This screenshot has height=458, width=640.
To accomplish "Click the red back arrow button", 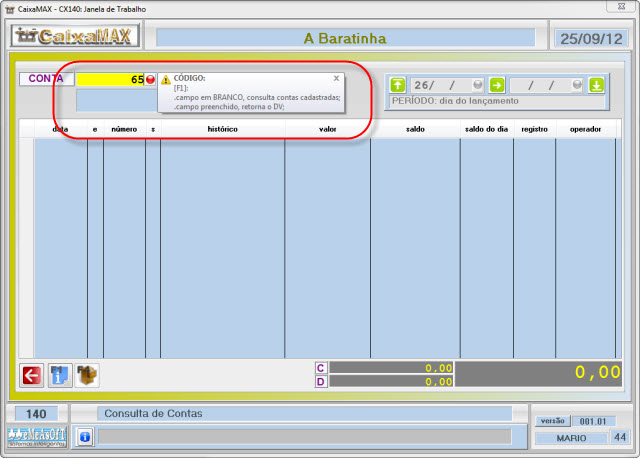I will tap(32, 375).
